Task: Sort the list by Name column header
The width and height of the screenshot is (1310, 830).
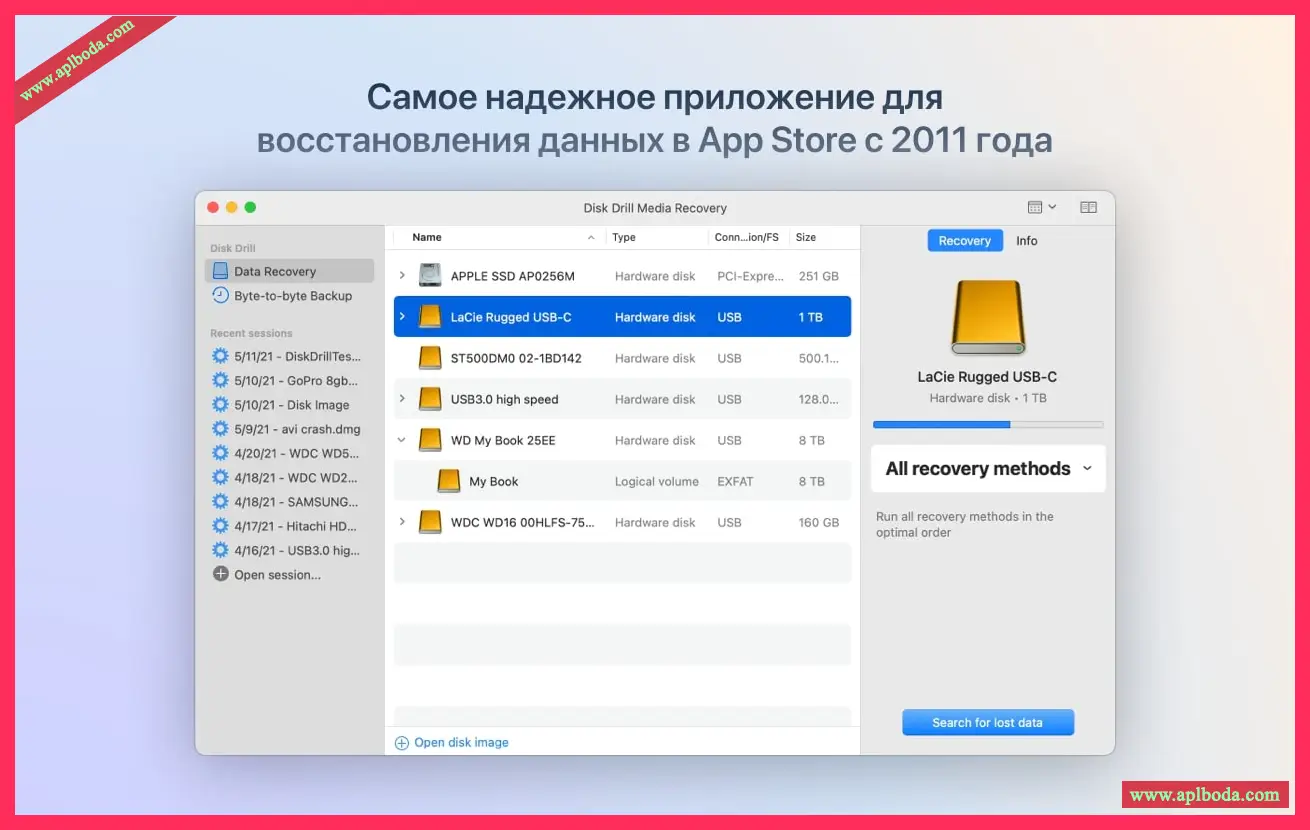Action: pos(427,238)
